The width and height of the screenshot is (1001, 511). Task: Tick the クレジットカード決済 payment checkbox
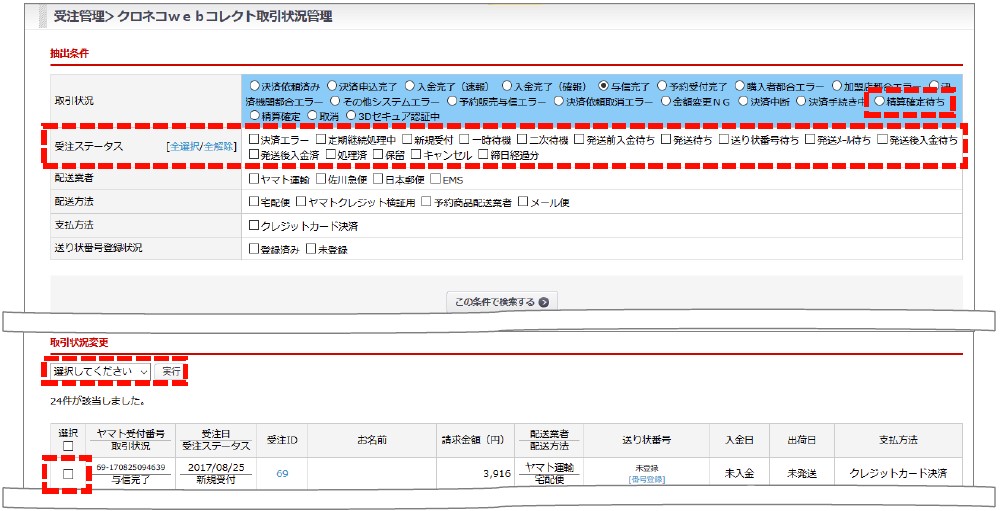coord(253,226)
